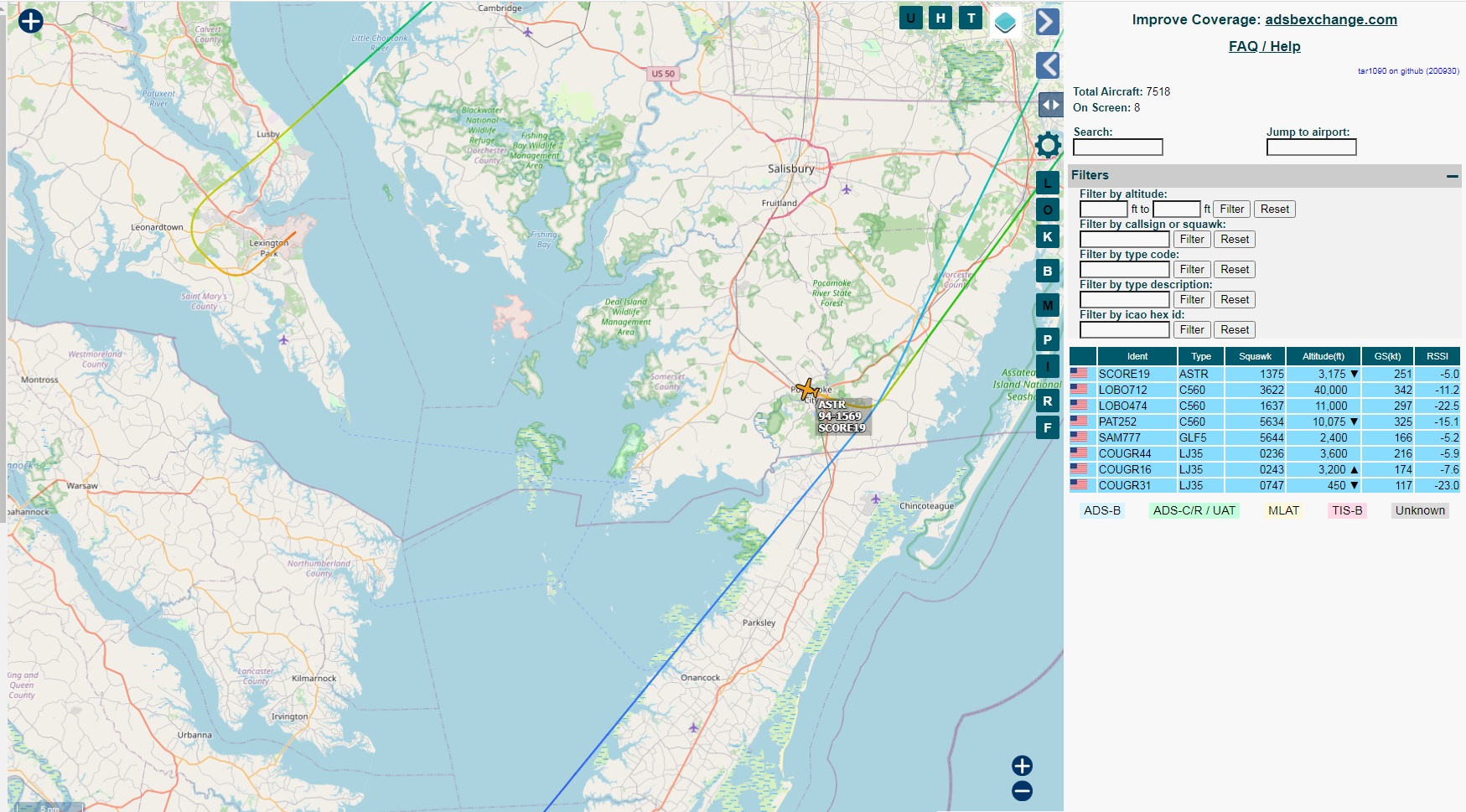
Task: Zoom out with map minus button
Action: pos(1022,791)
